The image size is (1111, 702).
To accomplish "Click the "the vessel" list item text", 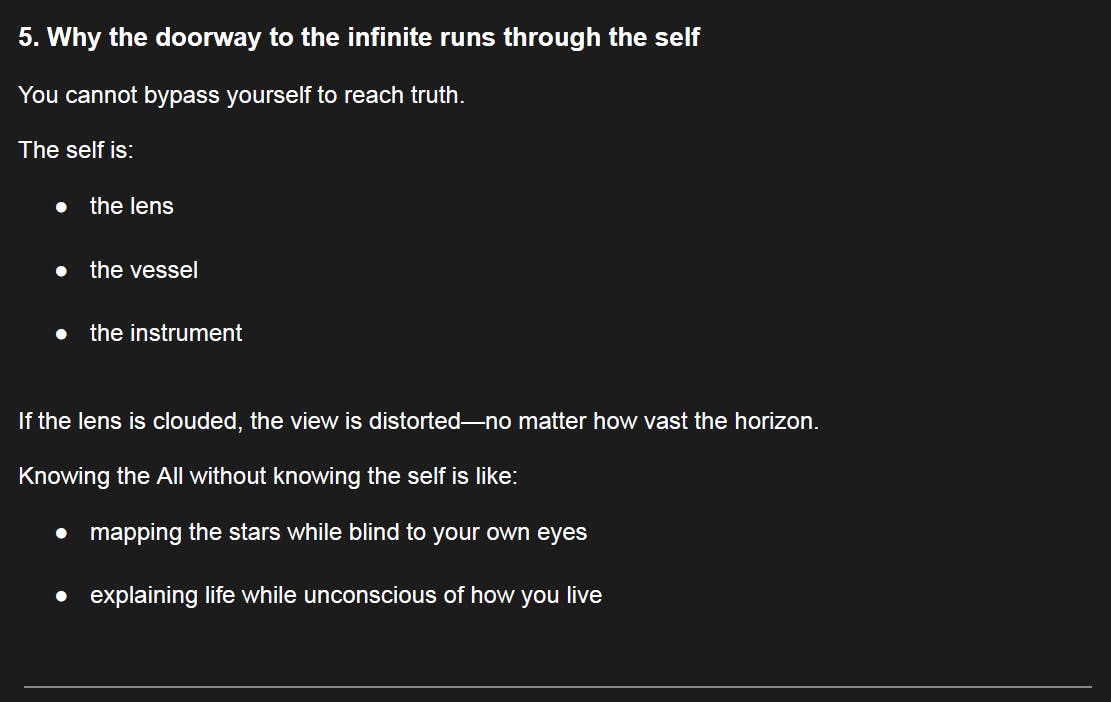I will (143, 270).
